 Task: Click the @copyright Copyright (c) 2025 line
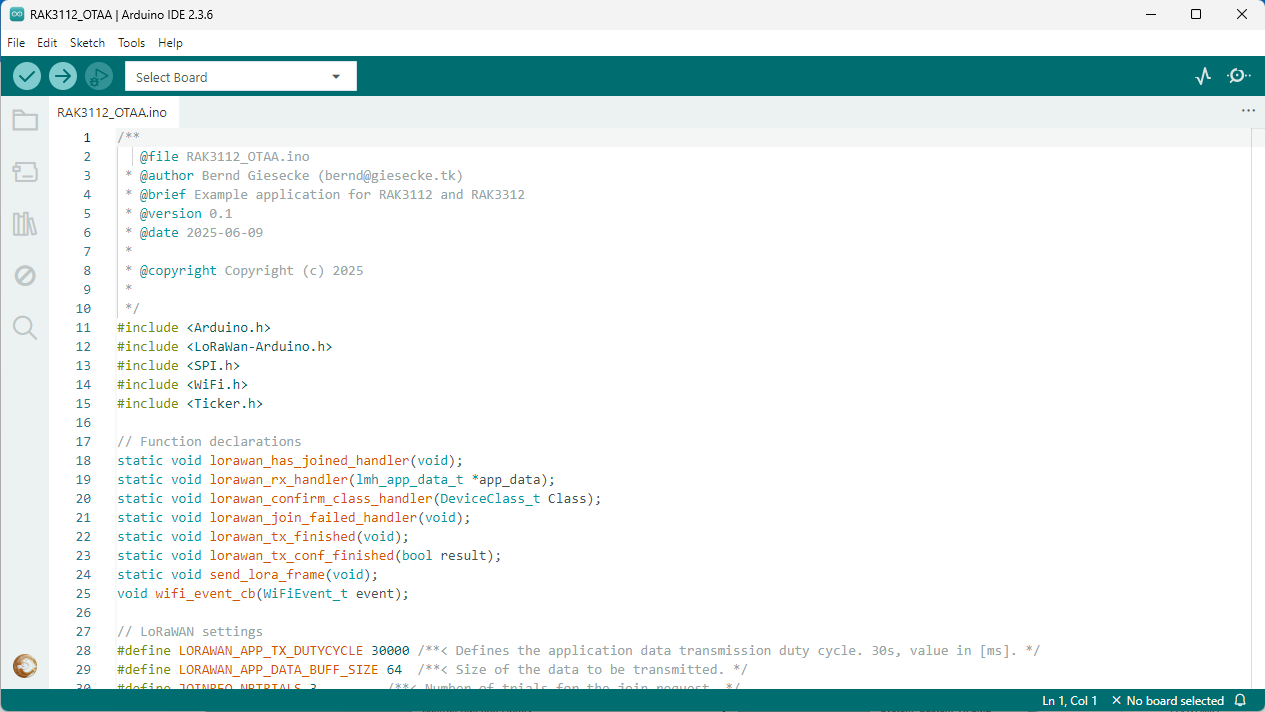(244, 271)
